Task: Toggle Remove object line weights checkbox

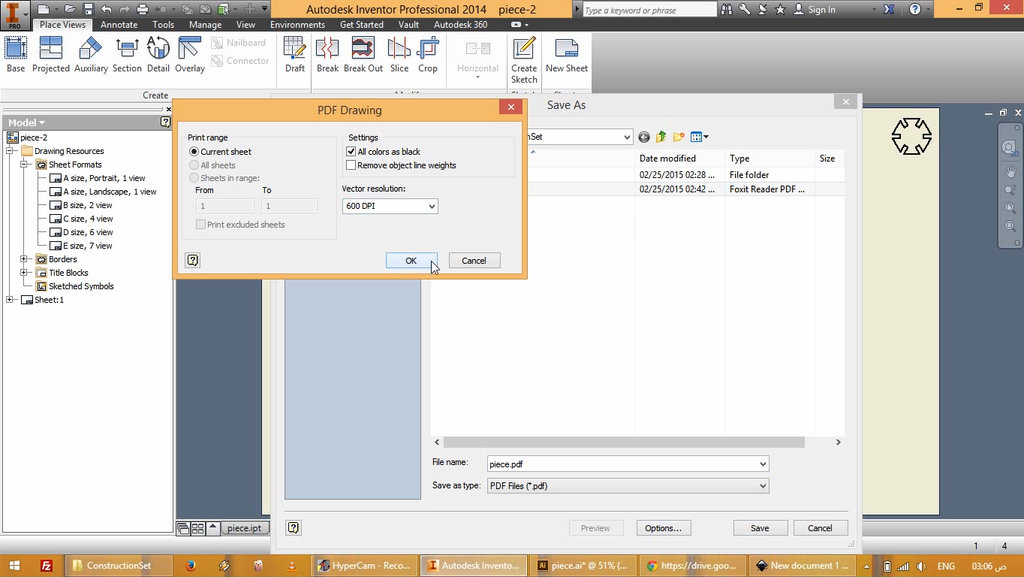Action: point(351,165)
